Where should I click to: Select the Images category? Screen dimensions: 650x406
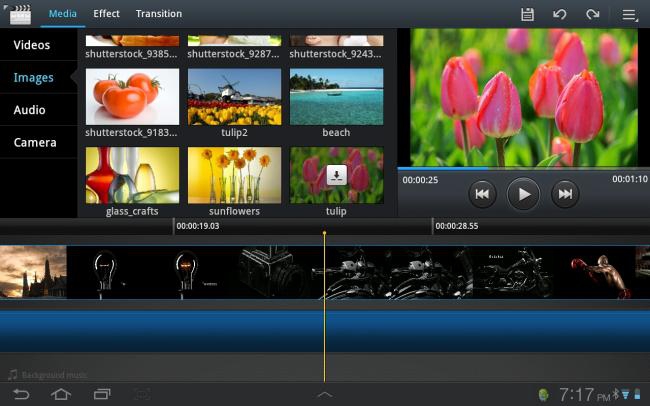pyautogui.click(x=39, y=78)
